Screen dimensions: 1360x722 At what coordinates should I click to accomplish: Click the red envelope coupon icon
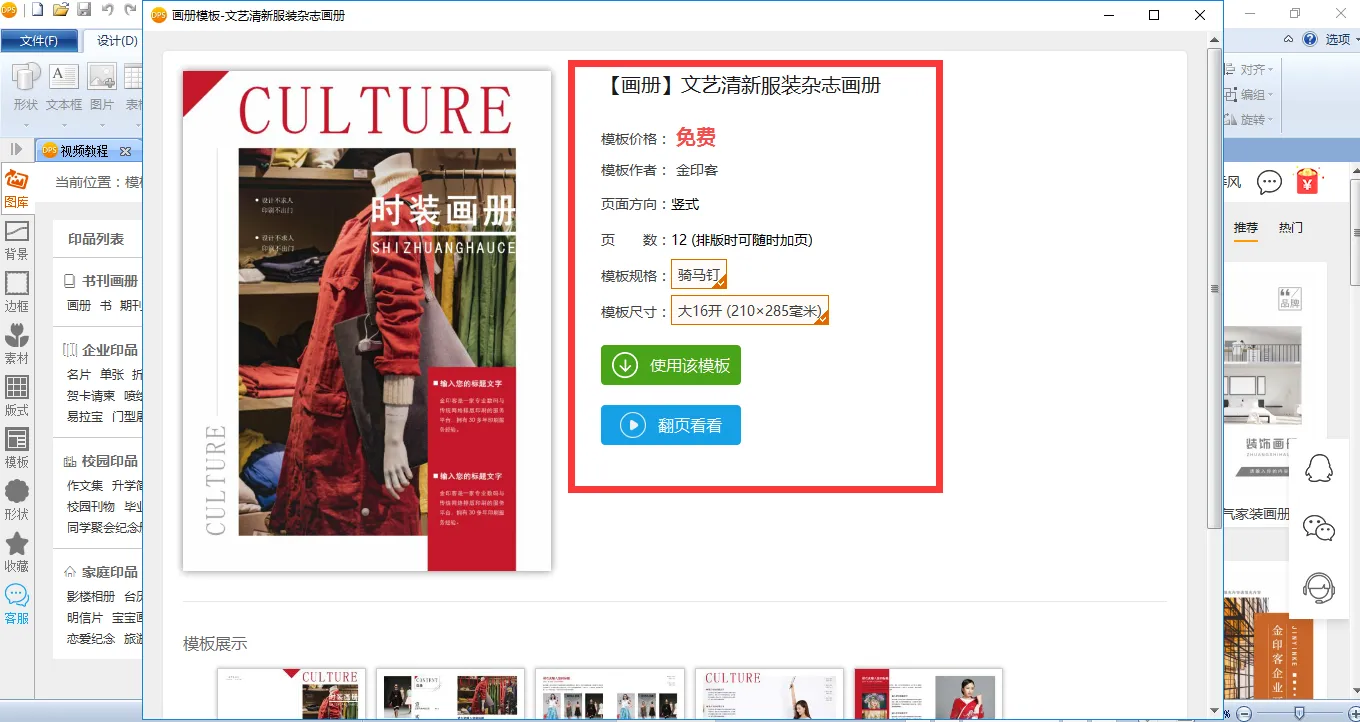[x=1307, y=181]
